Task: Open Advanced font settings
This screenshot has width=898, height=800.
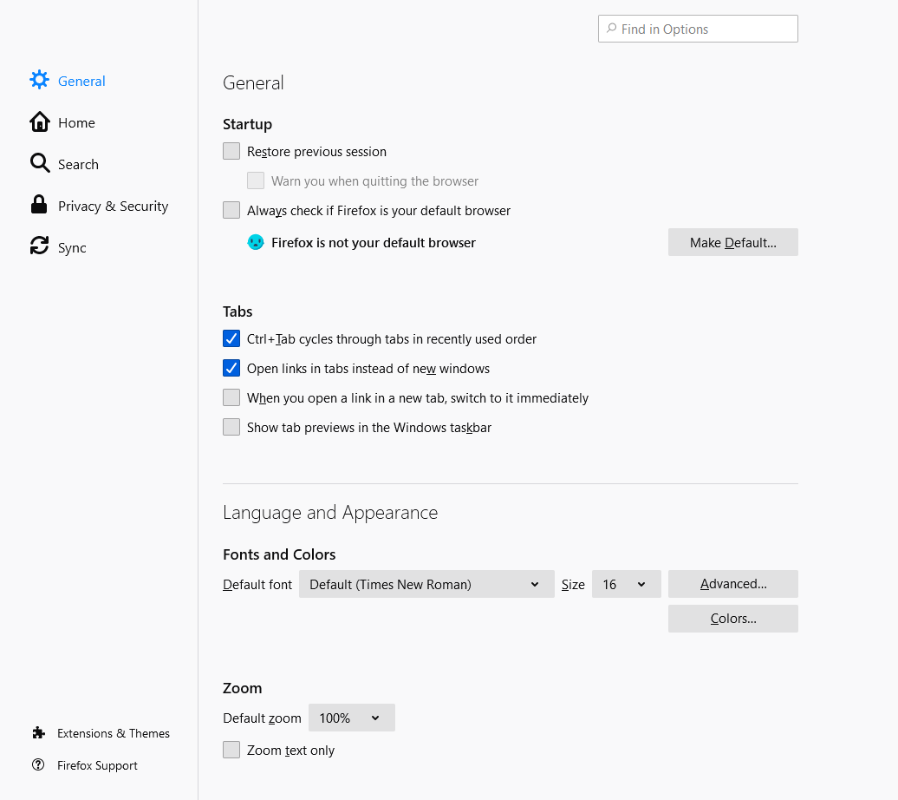Action: (x=733, y=584)
